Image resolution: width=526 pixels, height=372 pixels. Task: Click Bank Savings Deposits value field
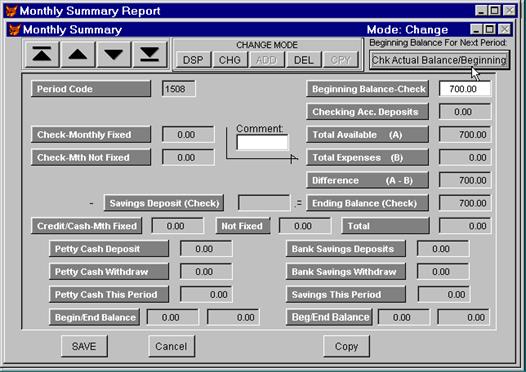pyautogui.click(x=443, y=249)
